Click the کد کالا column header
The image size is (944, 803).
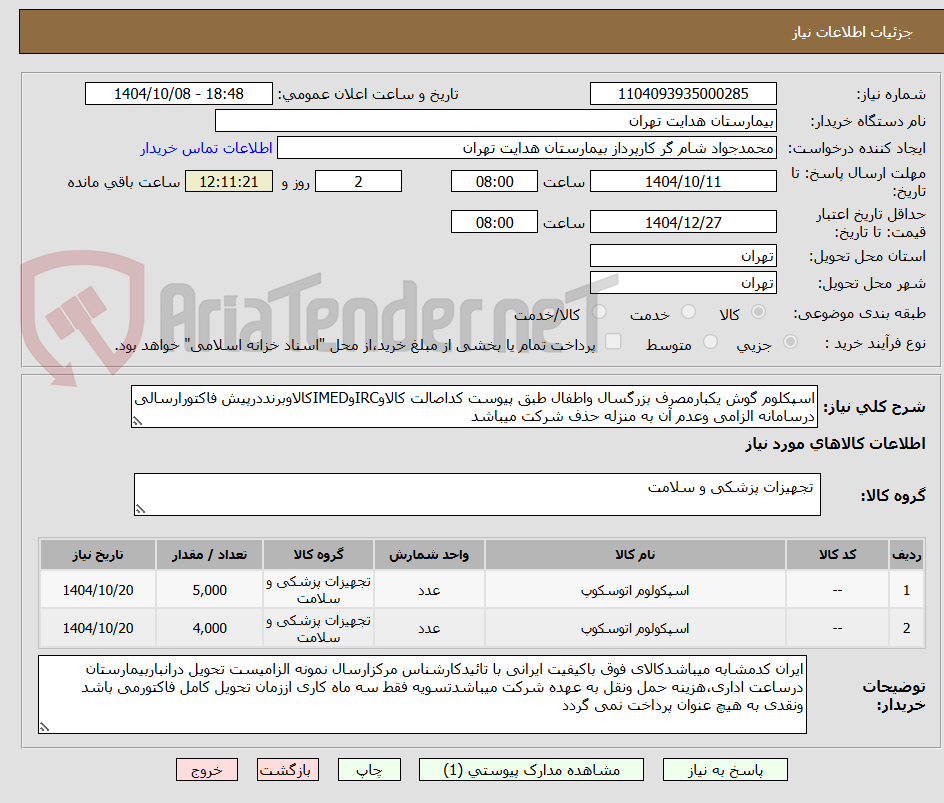pos(837,554)
